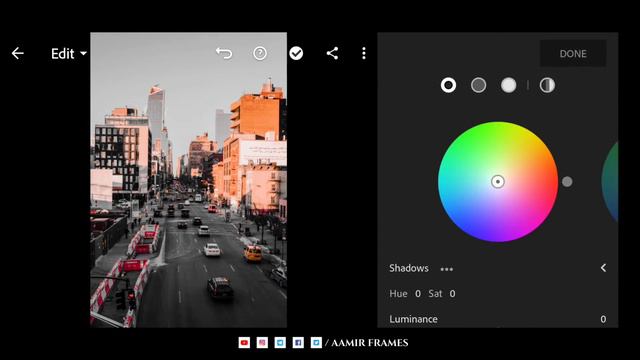Undo the last edit with curved arrow
Screen dimensions: 640x360
pyautogui.click(x=224, y=53)
